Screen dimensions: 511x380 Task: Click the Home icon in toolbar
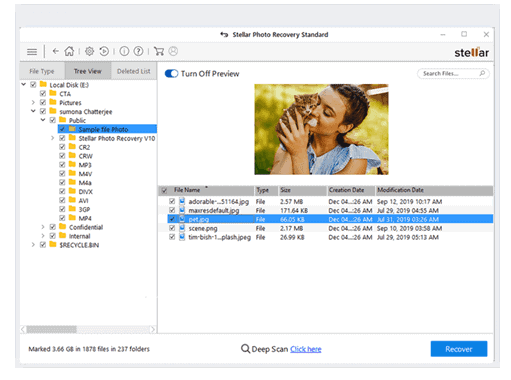coord(69,51)
